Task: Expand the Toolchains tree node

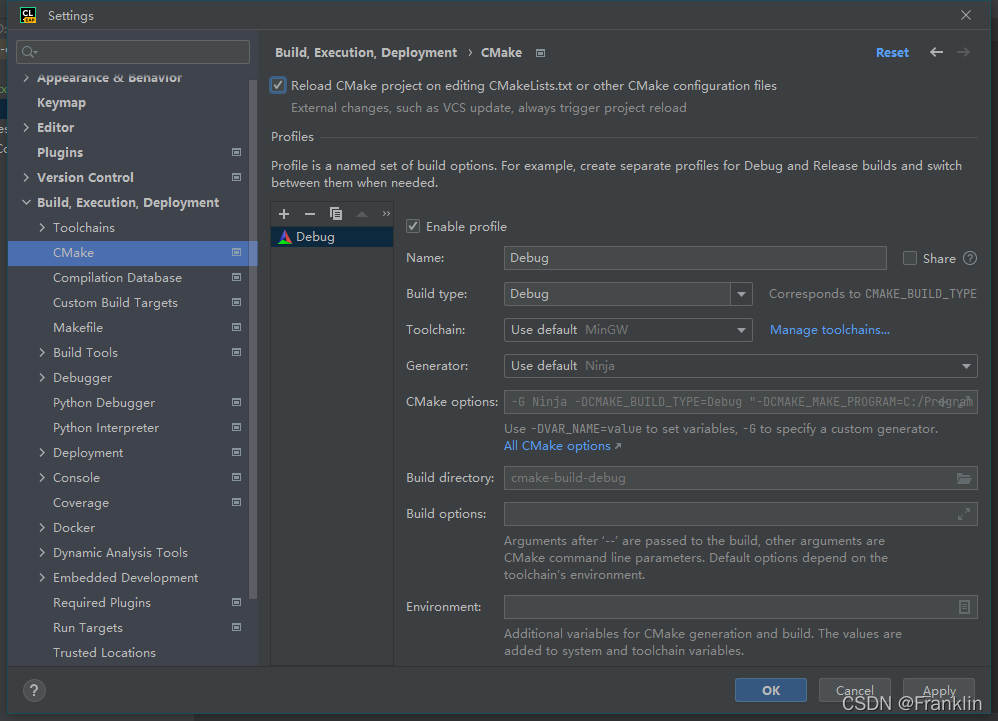Action: [x=42, y=227]
